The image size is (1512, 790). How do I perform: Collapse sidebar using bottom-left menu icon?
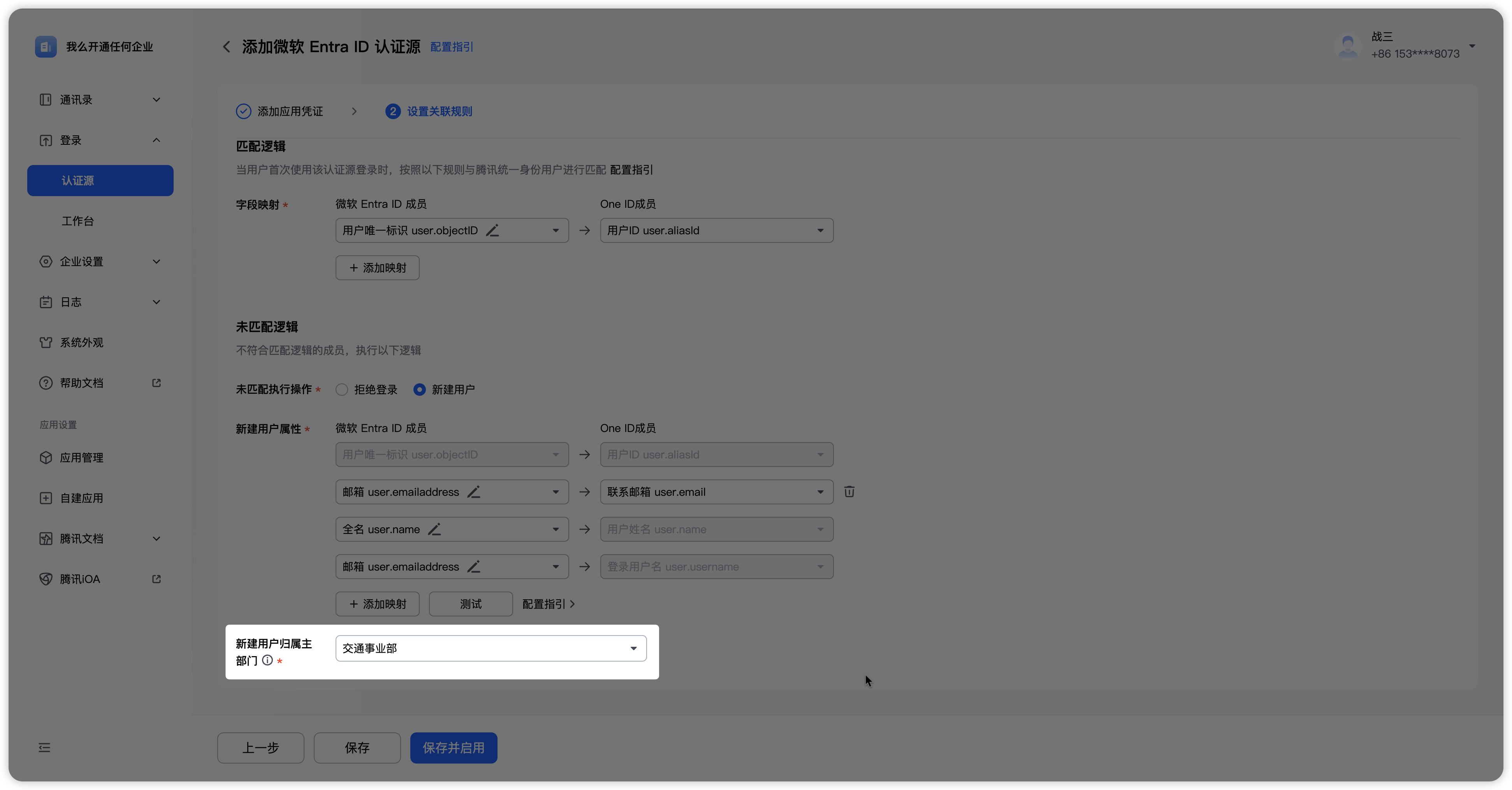(x=45, y=748)
